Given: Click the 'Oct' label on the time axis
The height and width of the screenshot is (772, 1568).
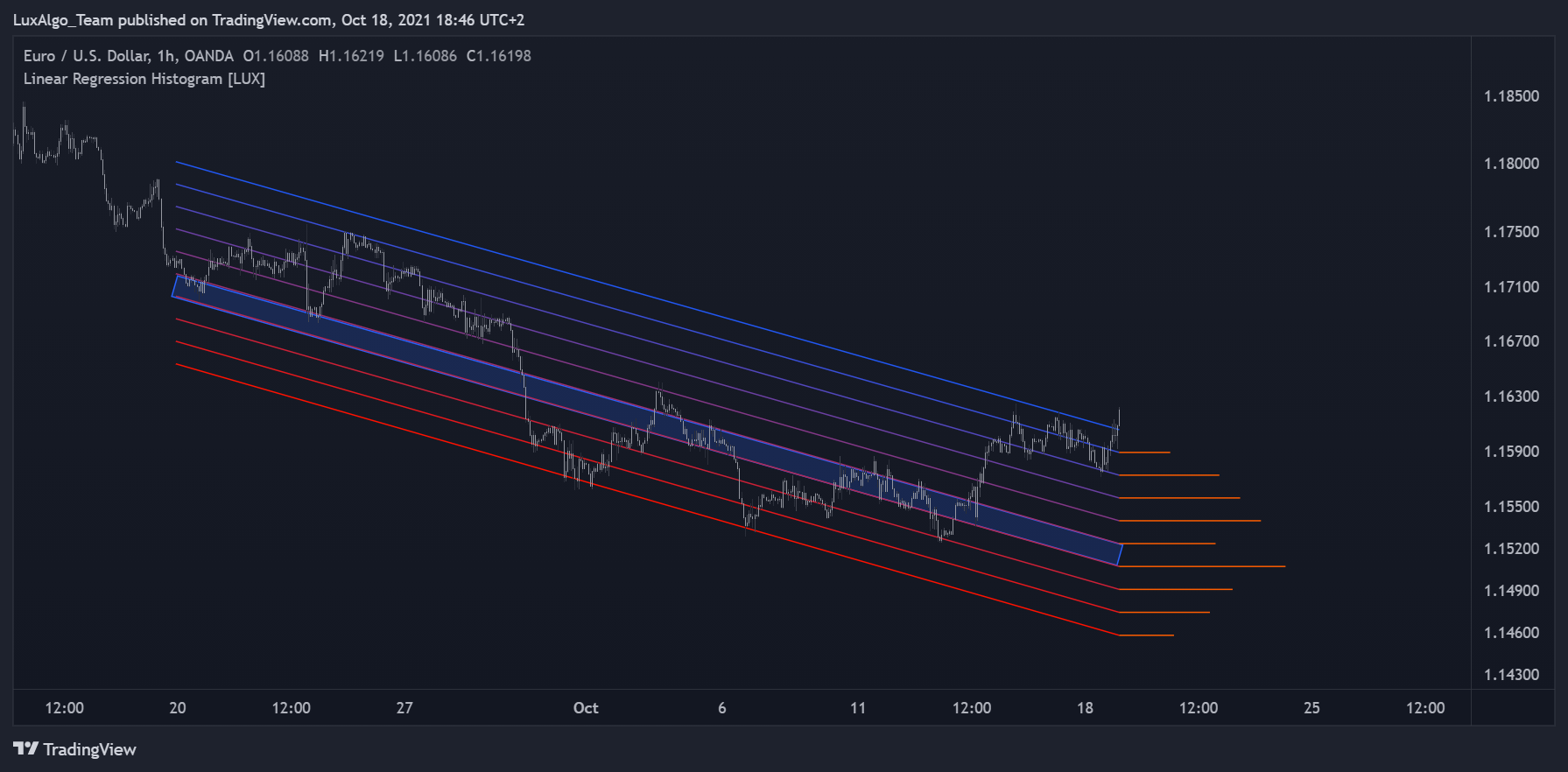Looking at the screenshot, I should [x=586, y=708].
